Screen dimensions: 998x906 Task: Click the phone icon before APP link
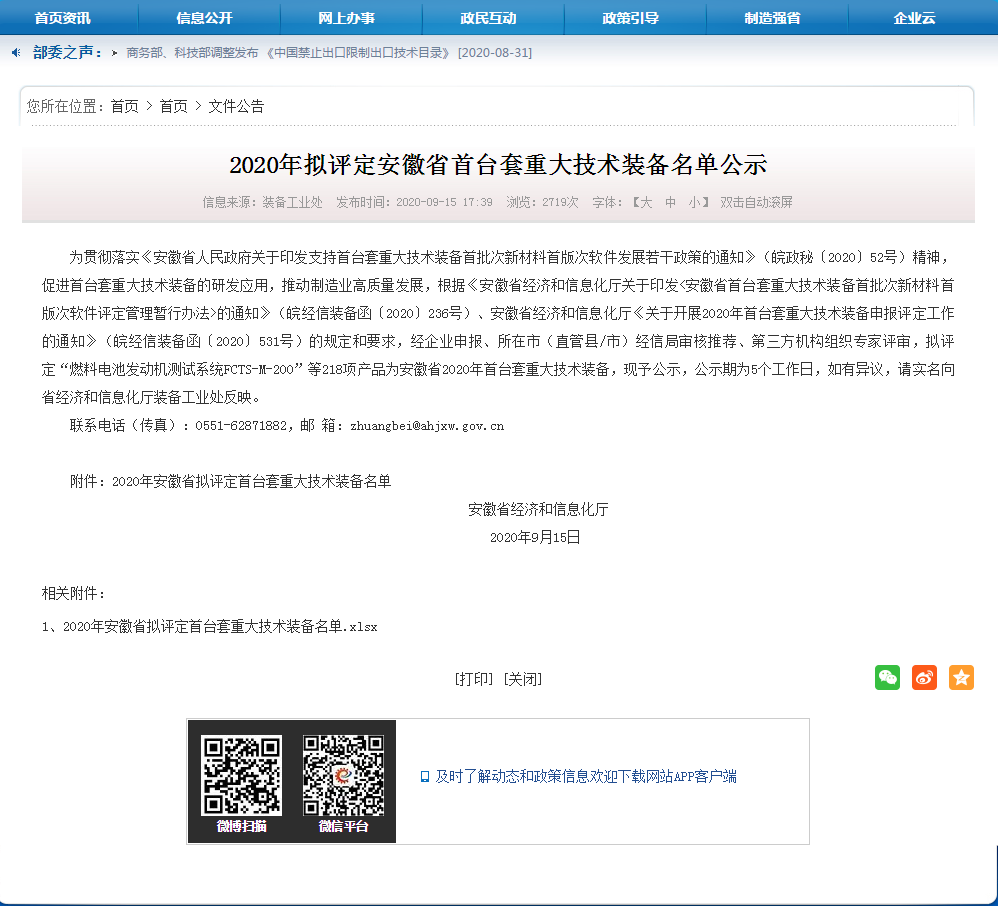425,777
